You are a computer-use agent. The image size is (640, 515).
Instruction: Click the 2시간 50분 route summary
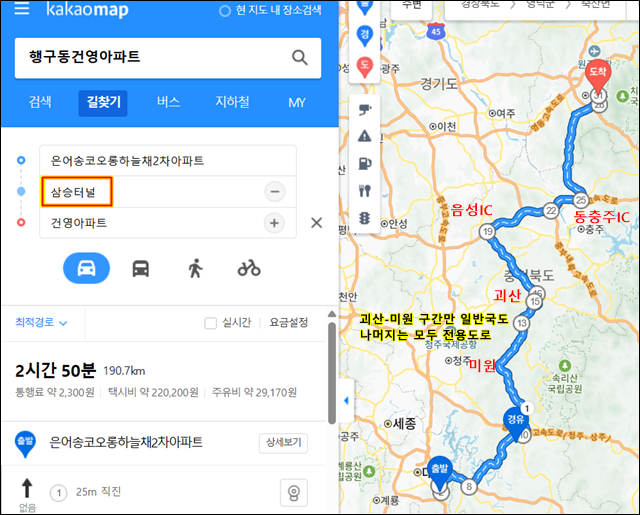(56, 371)
